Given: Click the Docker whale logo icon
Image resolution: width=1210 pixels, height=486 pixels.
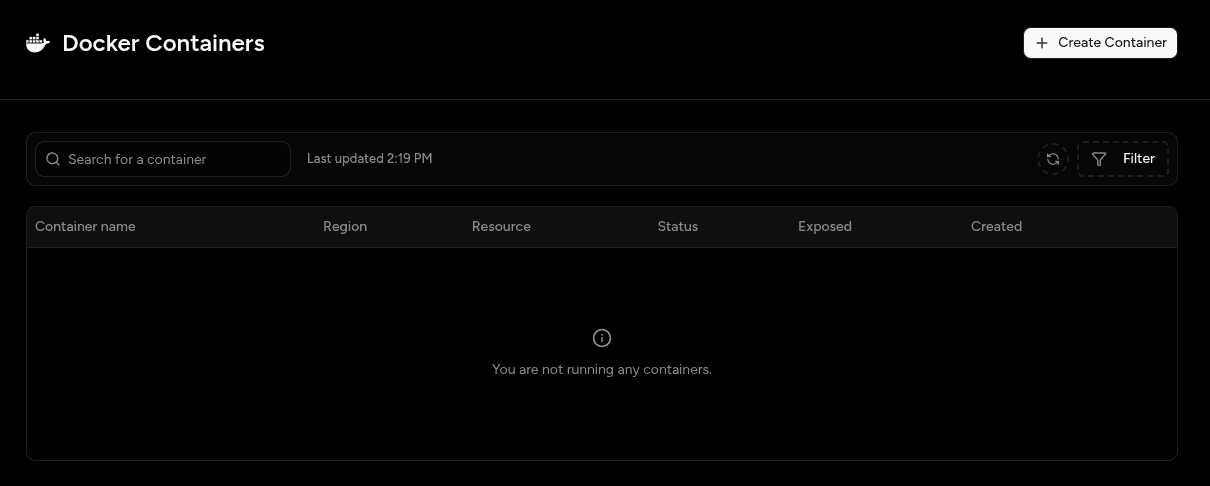Looking at the screenshot, I should tap(38, 43).
